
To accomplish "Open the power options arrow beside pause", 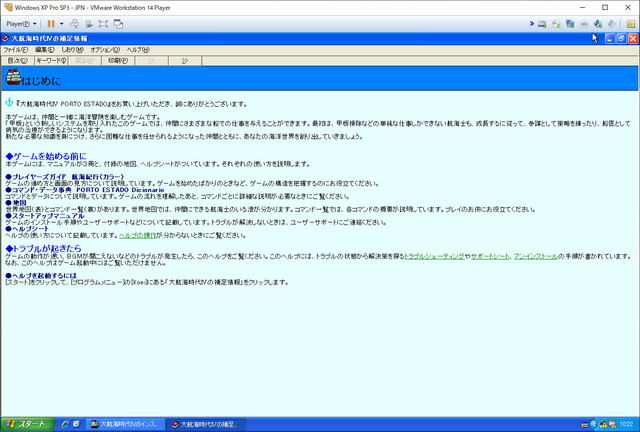I will point(62,24).
